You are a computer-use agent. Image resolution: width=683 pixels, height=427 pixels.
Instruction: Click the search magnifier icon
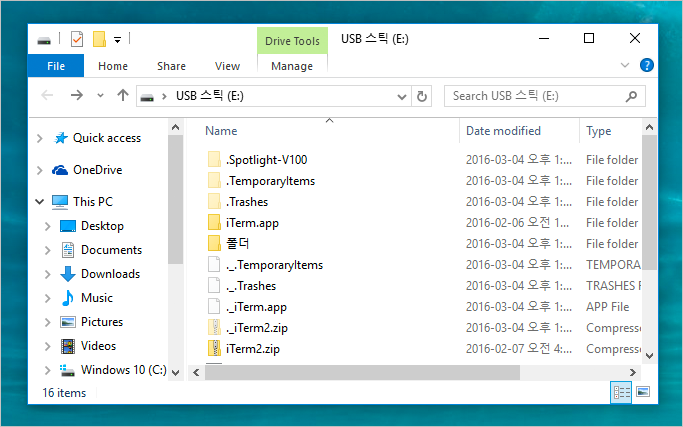pyautogui.click(x=631, y=96)
